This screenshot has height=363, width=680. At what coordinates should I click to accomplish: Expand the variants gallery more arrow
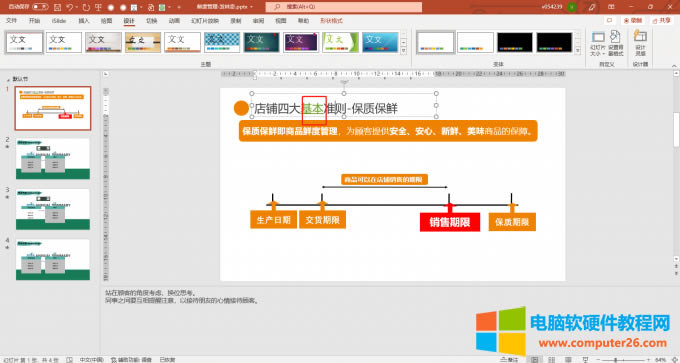[x=578, y=51]
